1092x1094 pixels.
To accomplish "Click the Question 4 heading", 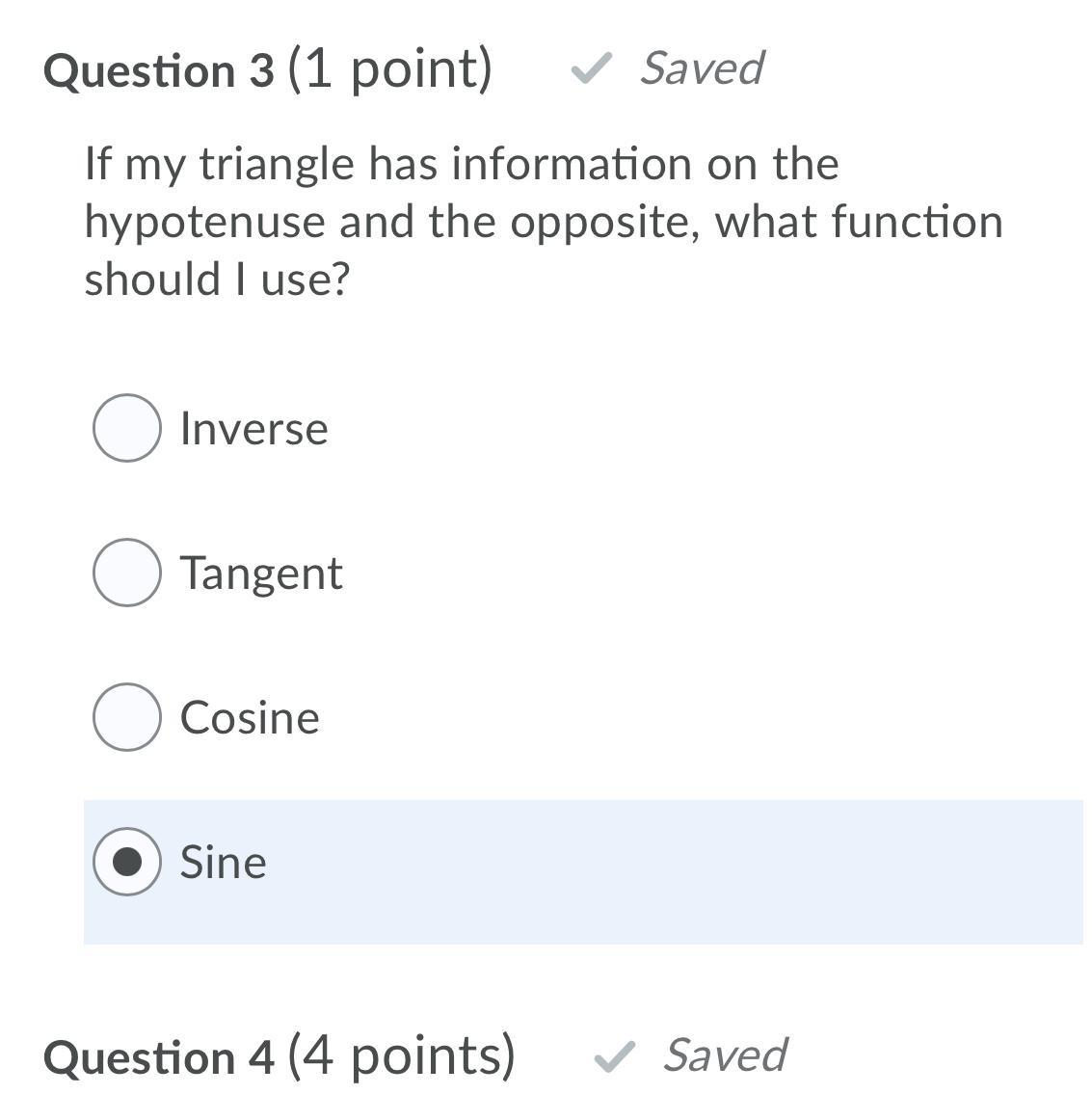I will 159,1057.
